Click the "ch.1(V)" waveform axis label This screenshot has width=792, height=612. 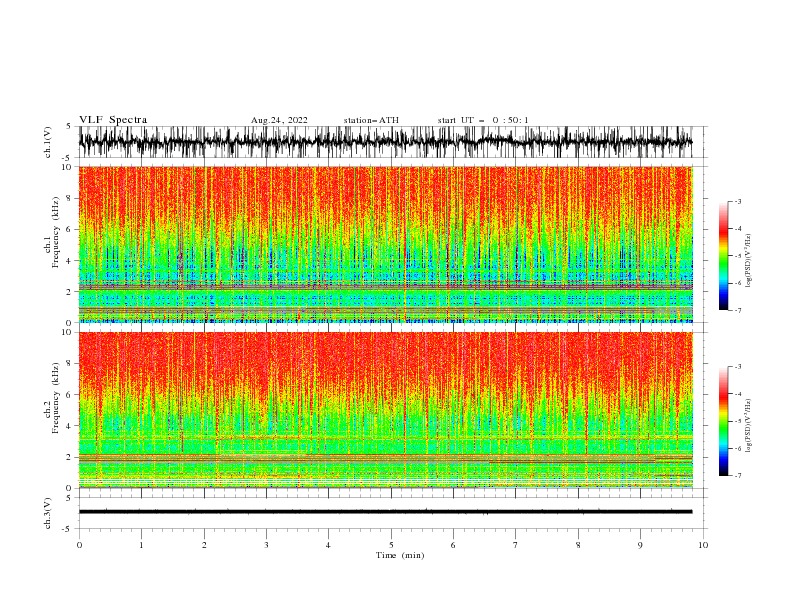click(x=48, y=142)
